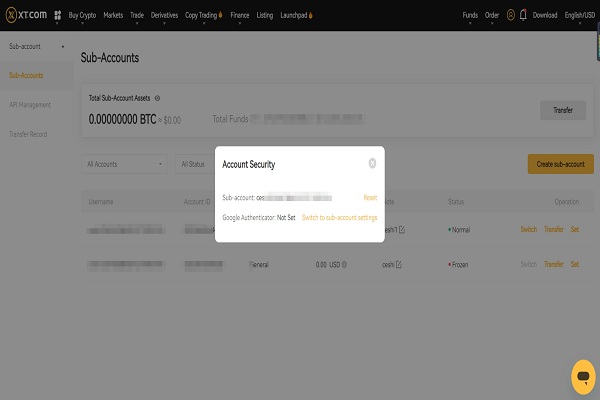Open English/USD language selector
The width and height of the screenshot is (600, 400).
[580, 15]
